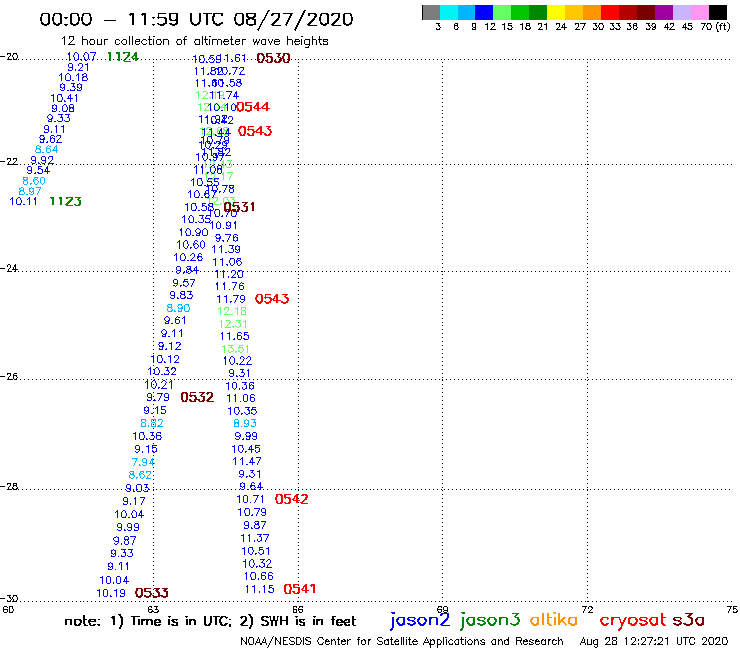
Task: Click the 8.97 wave height value
Action: pyautogui.click(x=30, y=191)
